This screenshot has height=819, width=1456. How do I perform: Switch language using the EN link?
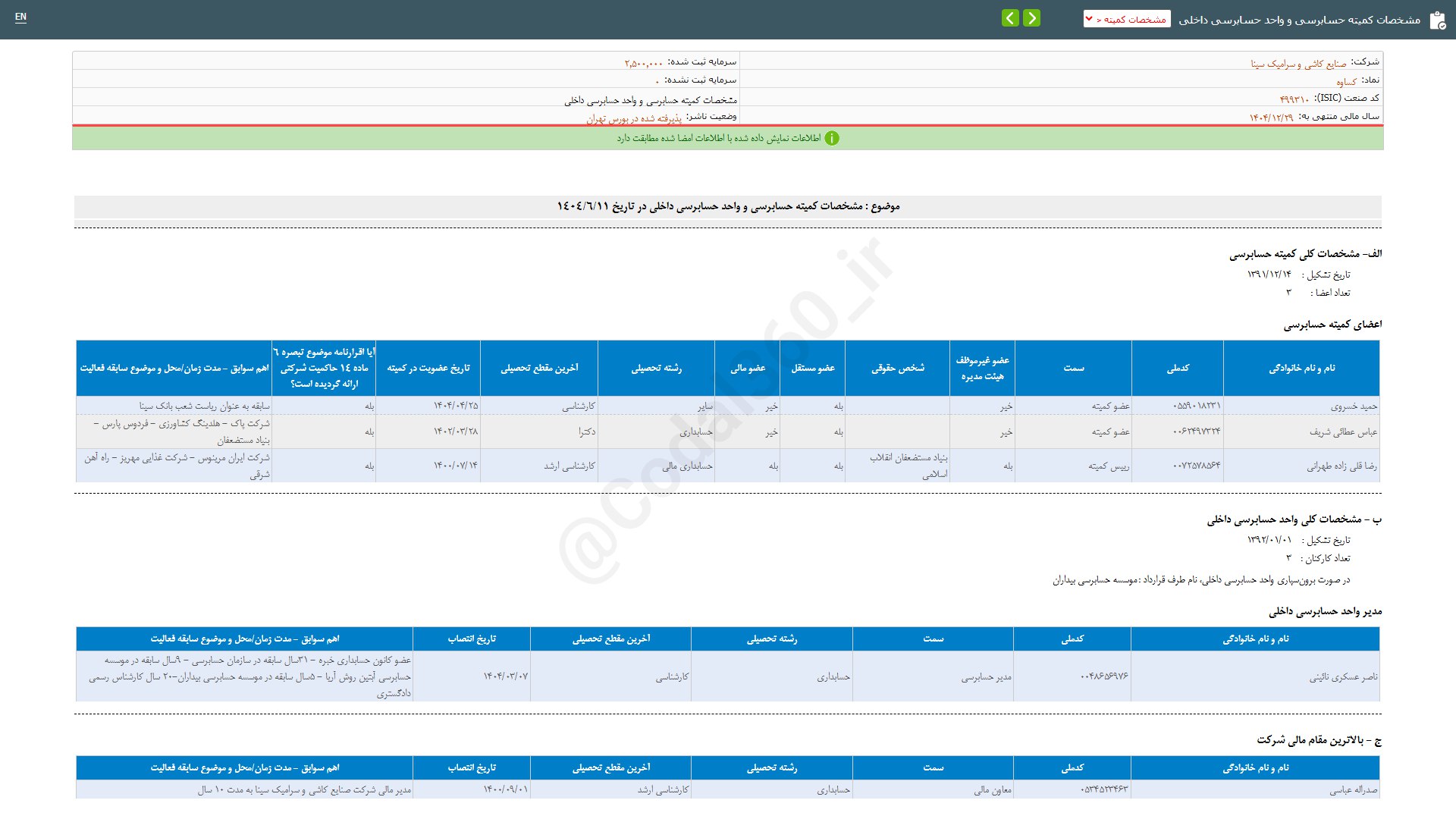pos(20,17)
